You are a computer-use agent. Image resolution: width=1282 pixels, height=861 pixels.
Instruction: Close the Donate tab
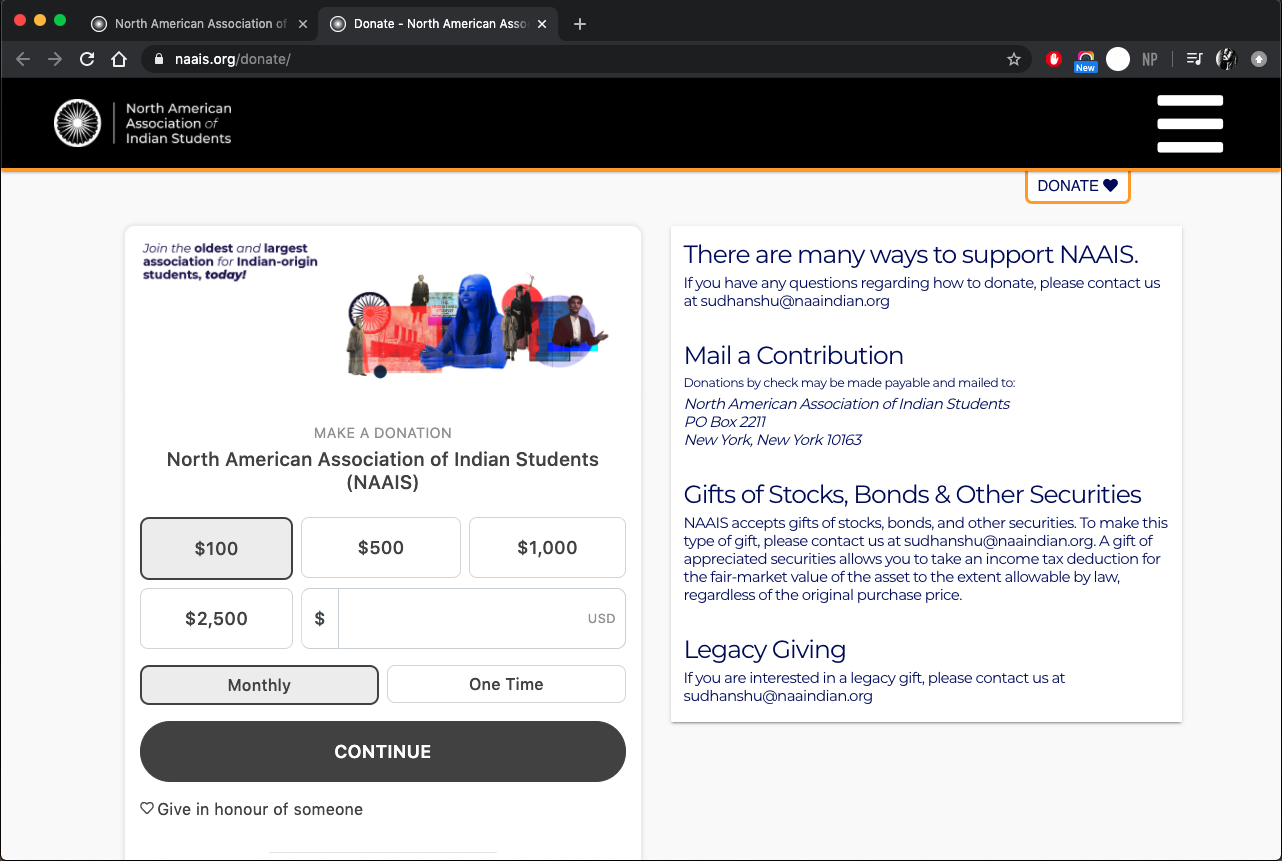pyautogui.click(x=542, y=24)
